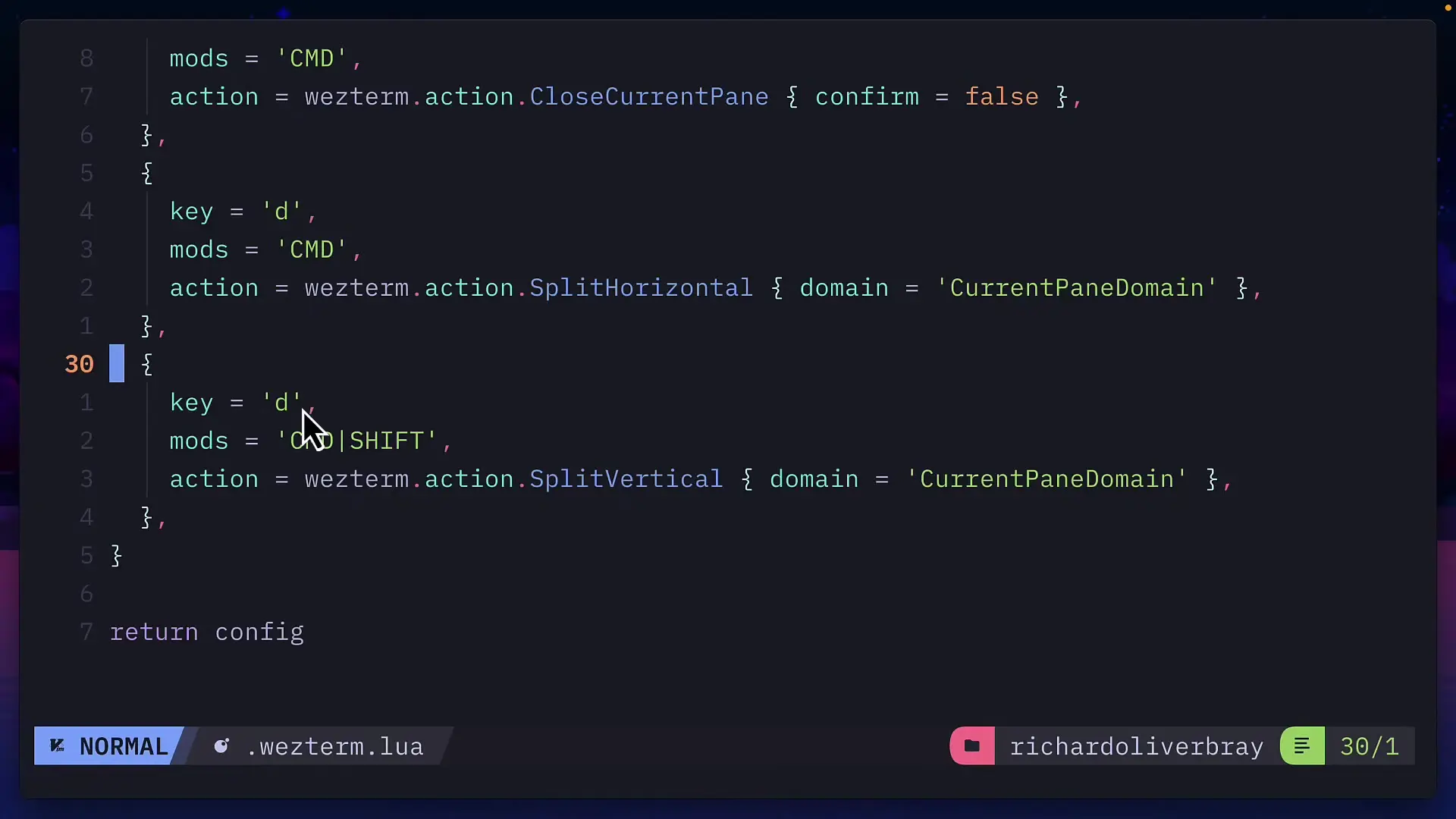
Task: Click the 'CurrentPaneDomain' string on SplitVertical line
Action: click(x=1046, y=479)
